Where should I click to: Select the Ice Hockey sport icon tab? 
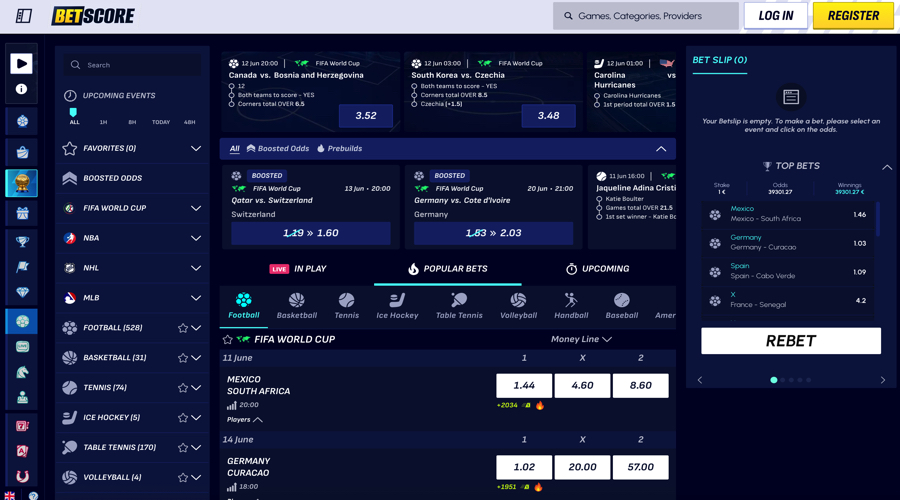point(397,306)
